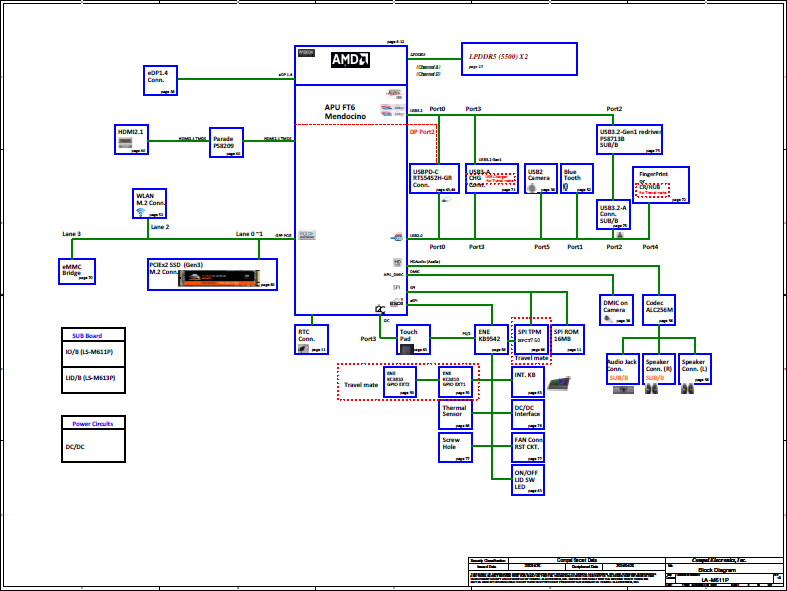
Task: Select the eMMC Bridge block
Action: coord(78,270)
